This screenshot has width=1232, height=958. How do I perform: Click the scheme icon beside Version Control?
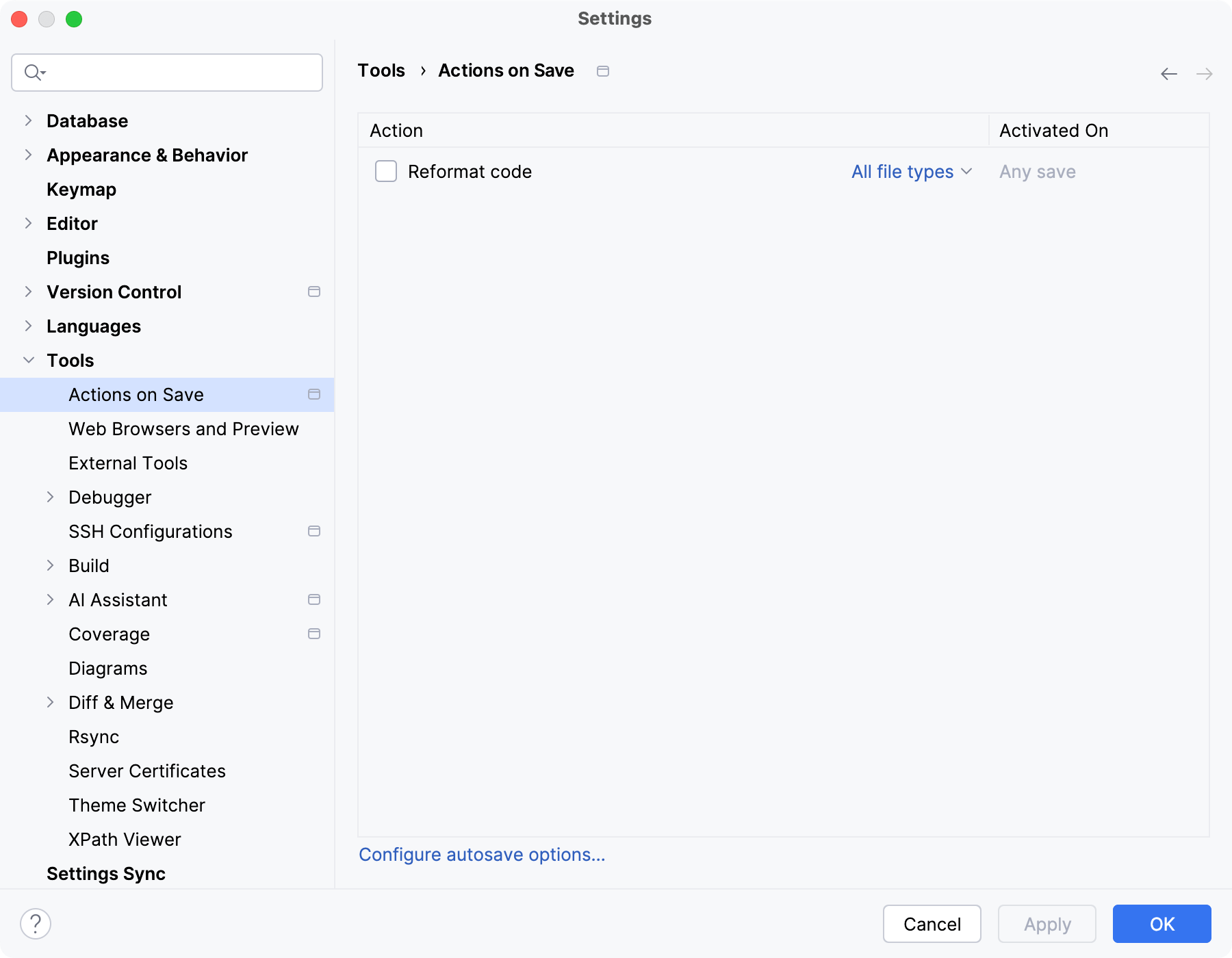(x=314, y=292)
